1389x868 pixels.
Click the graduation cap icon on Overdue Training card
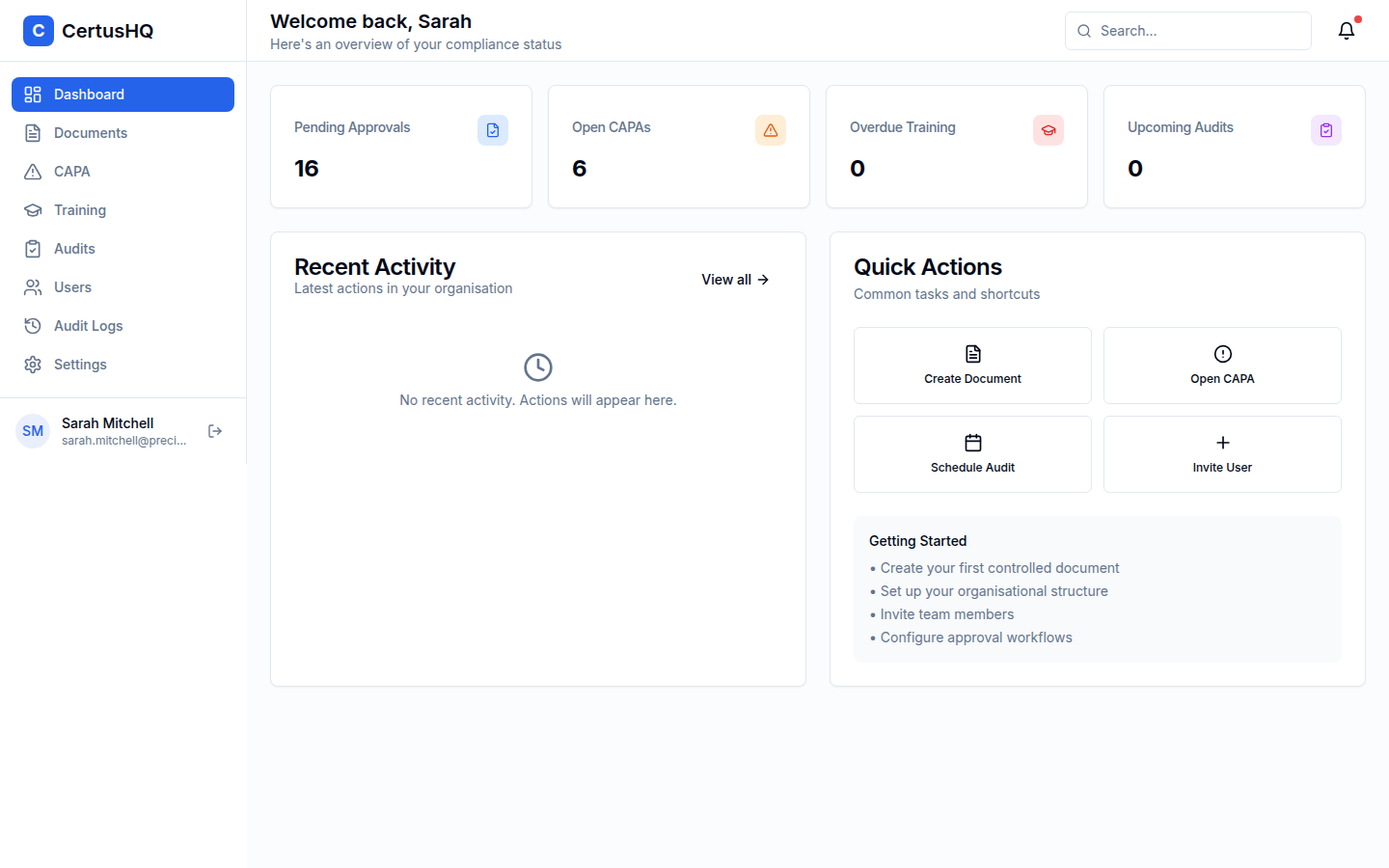[x=1049, y=129]
